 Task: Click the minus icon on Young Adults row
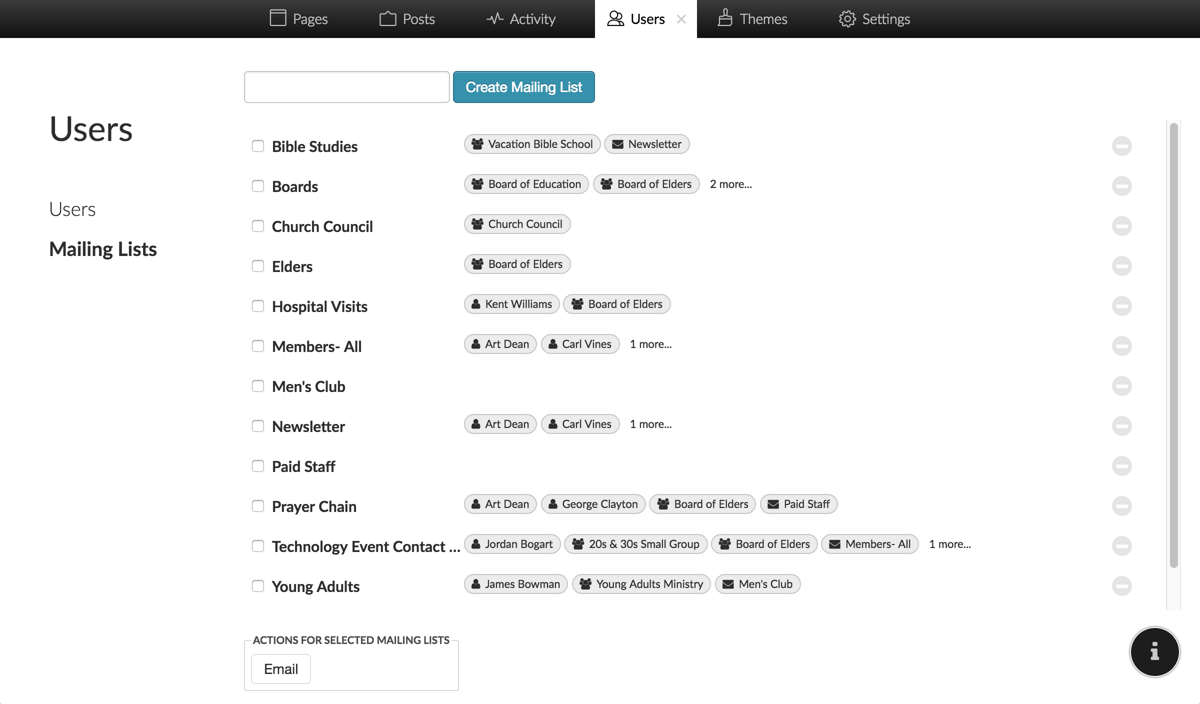tap(1121, 586)
